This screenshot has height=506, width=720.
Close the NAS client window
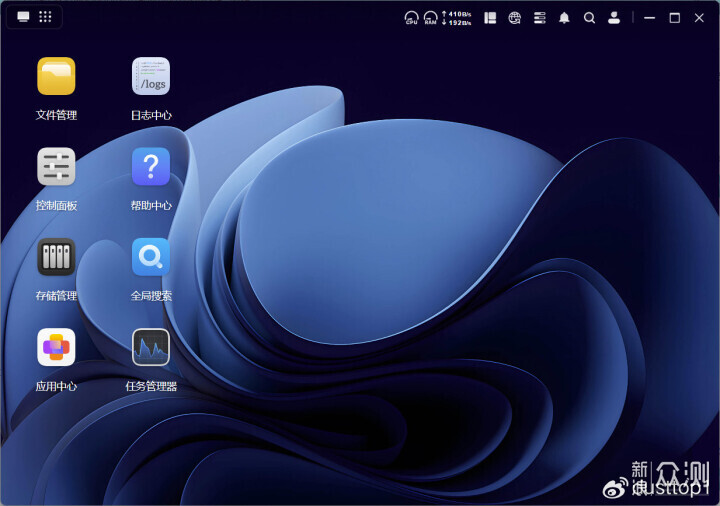(699, 18)
